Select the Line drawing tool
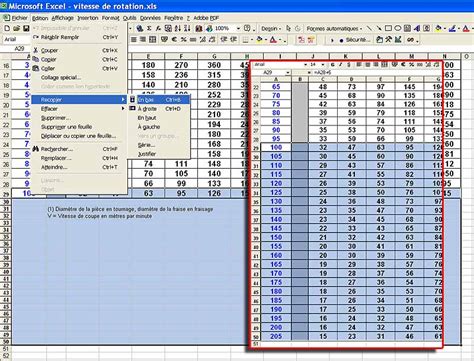 (369, 29)
